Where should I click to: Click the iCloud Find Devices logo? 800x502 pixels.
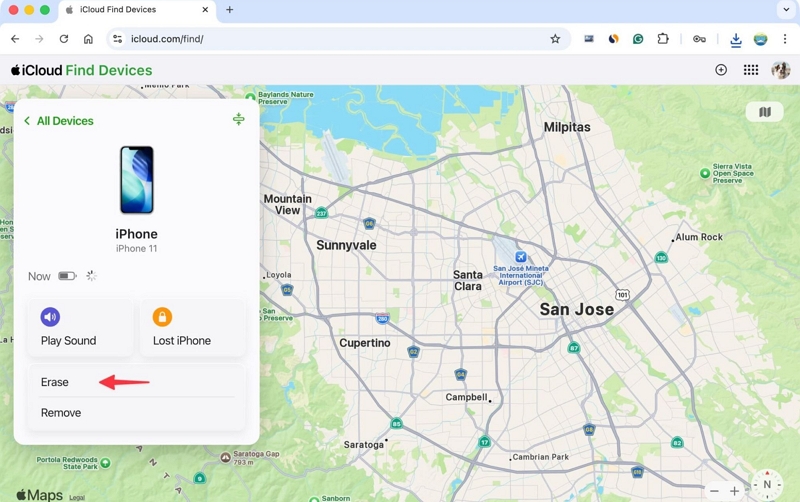(82, 70)
